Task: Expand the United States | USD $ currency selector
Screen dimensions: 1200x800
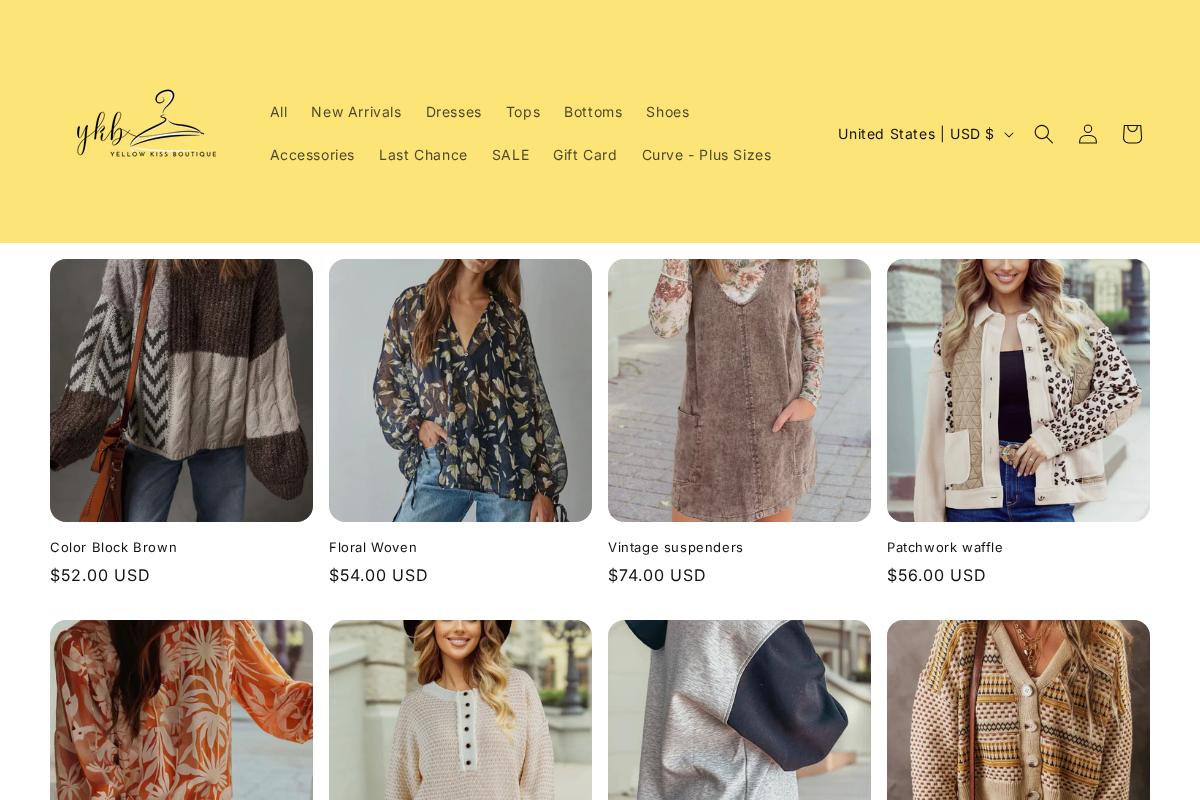Action: [925, 132]
